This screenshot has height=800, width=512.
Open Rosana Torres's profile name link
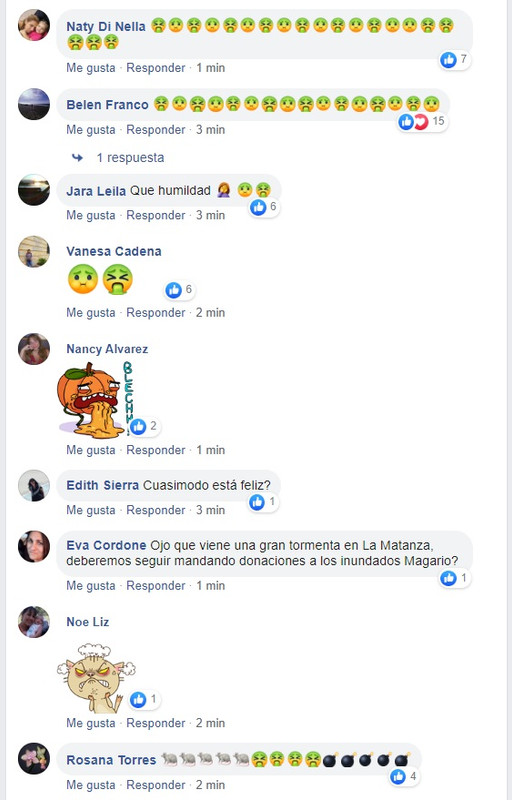coord(111,760)
